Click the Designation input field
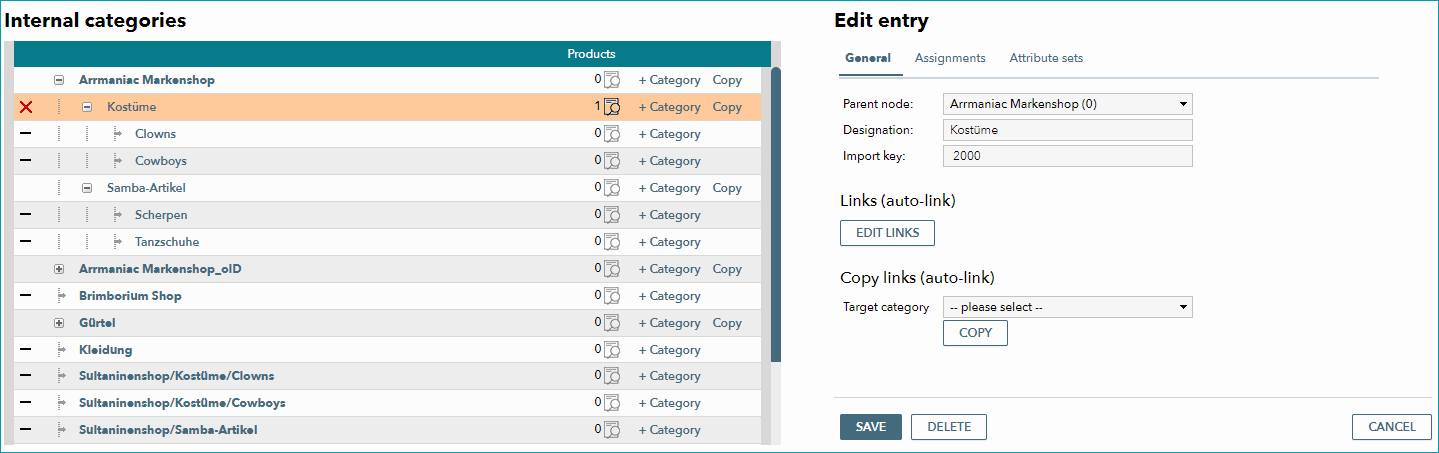 tap(1067, 130)
